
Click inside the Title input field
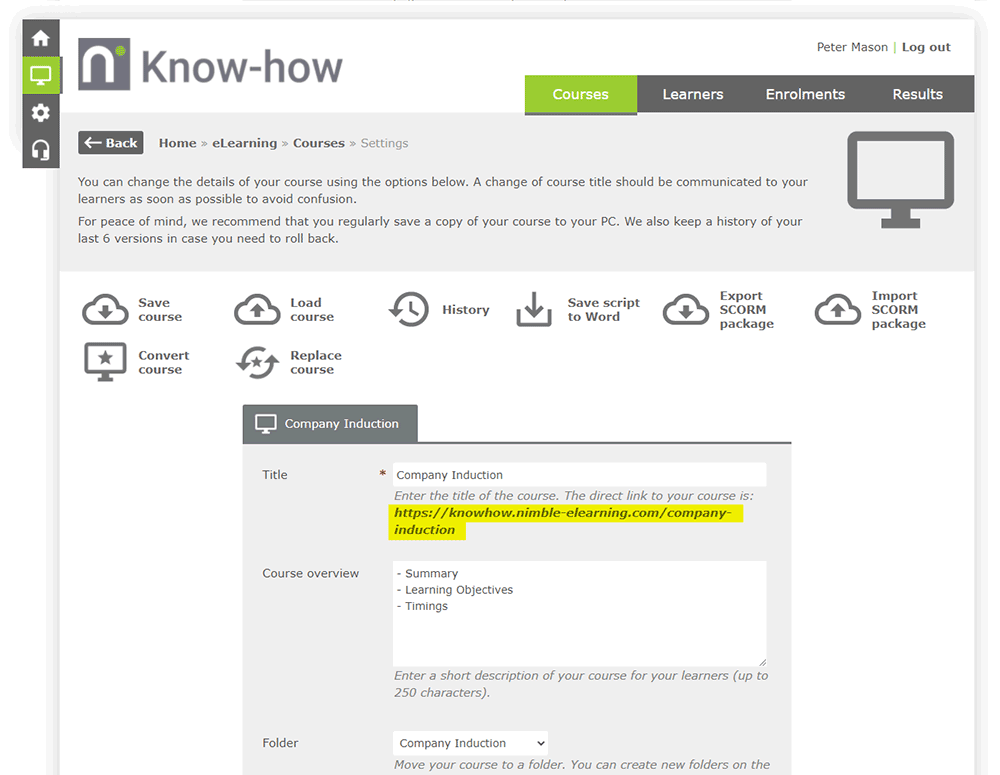580,474
